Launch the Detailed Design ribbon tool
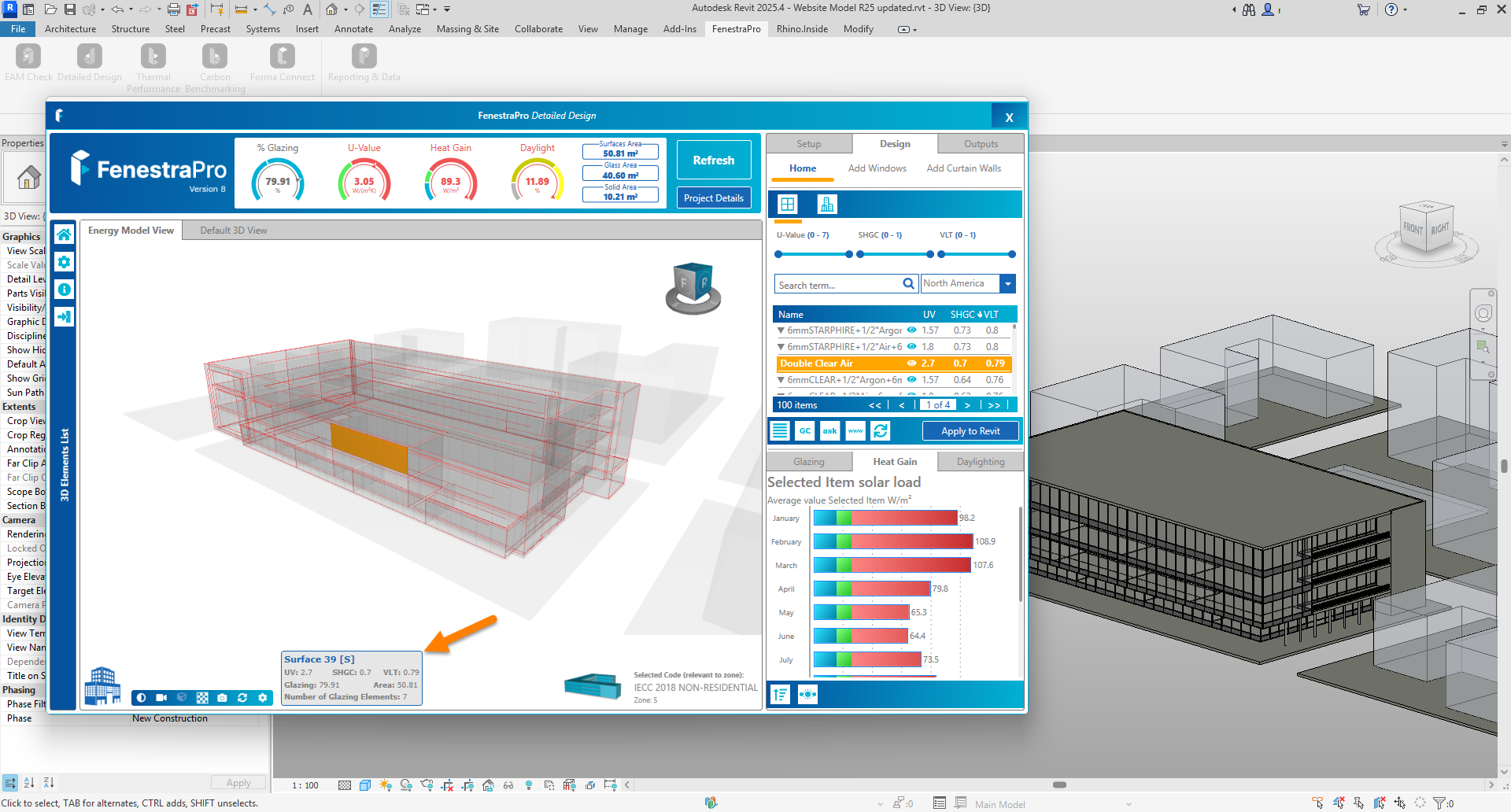Viewport: 1511px width, 812px height. tap(89, 63)
